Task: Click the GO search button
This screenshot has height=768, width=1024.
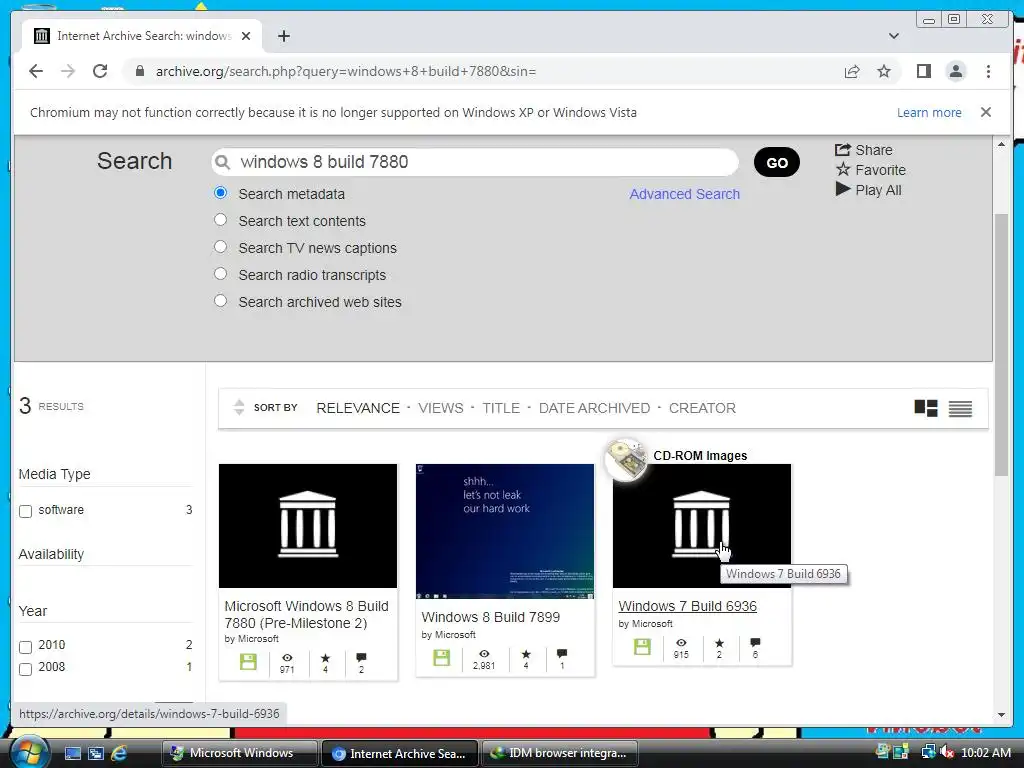Action: [776, 163]
